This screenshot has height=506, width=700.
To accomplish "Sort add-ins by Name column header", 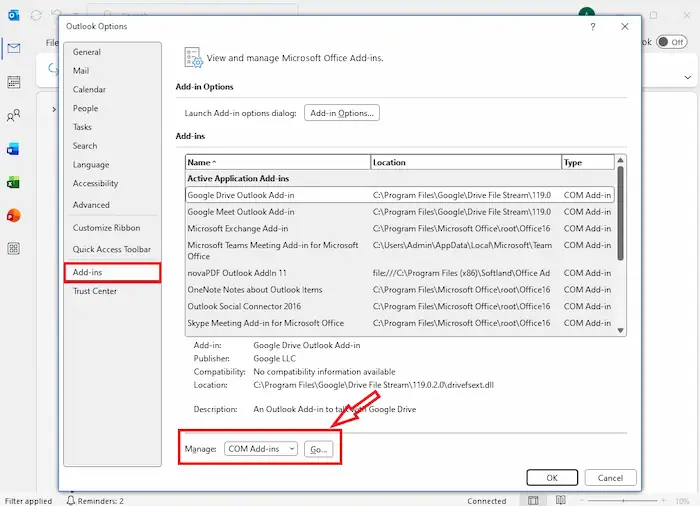I will click(278, 163).
